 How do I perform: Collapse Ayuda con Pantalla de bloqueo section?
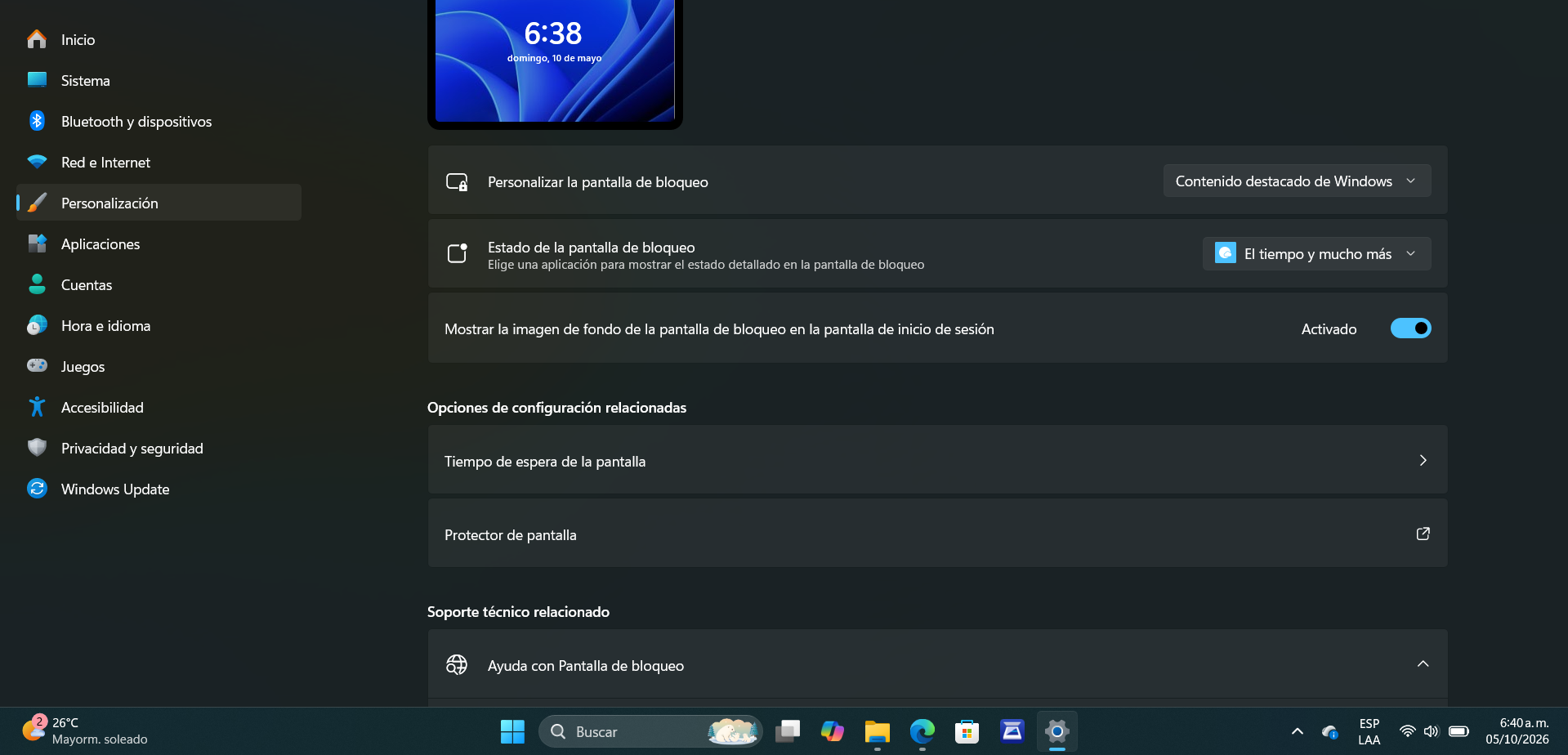click(1423, 663)
